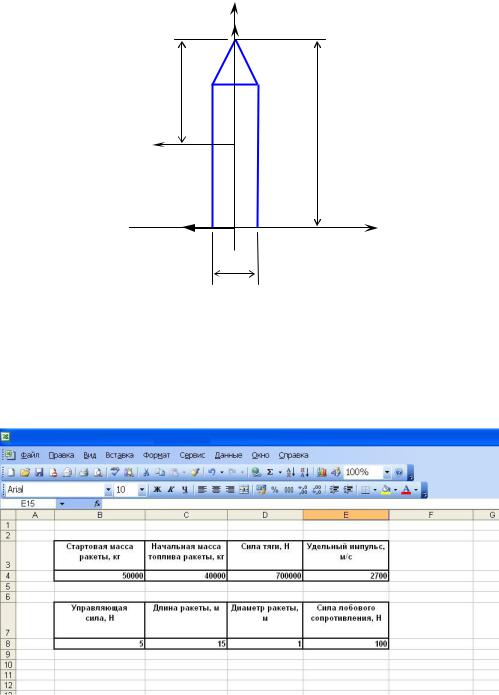Open the Формат menu
Image resolution: width=499 pixels, height=695 pixels.
point(156,455)
